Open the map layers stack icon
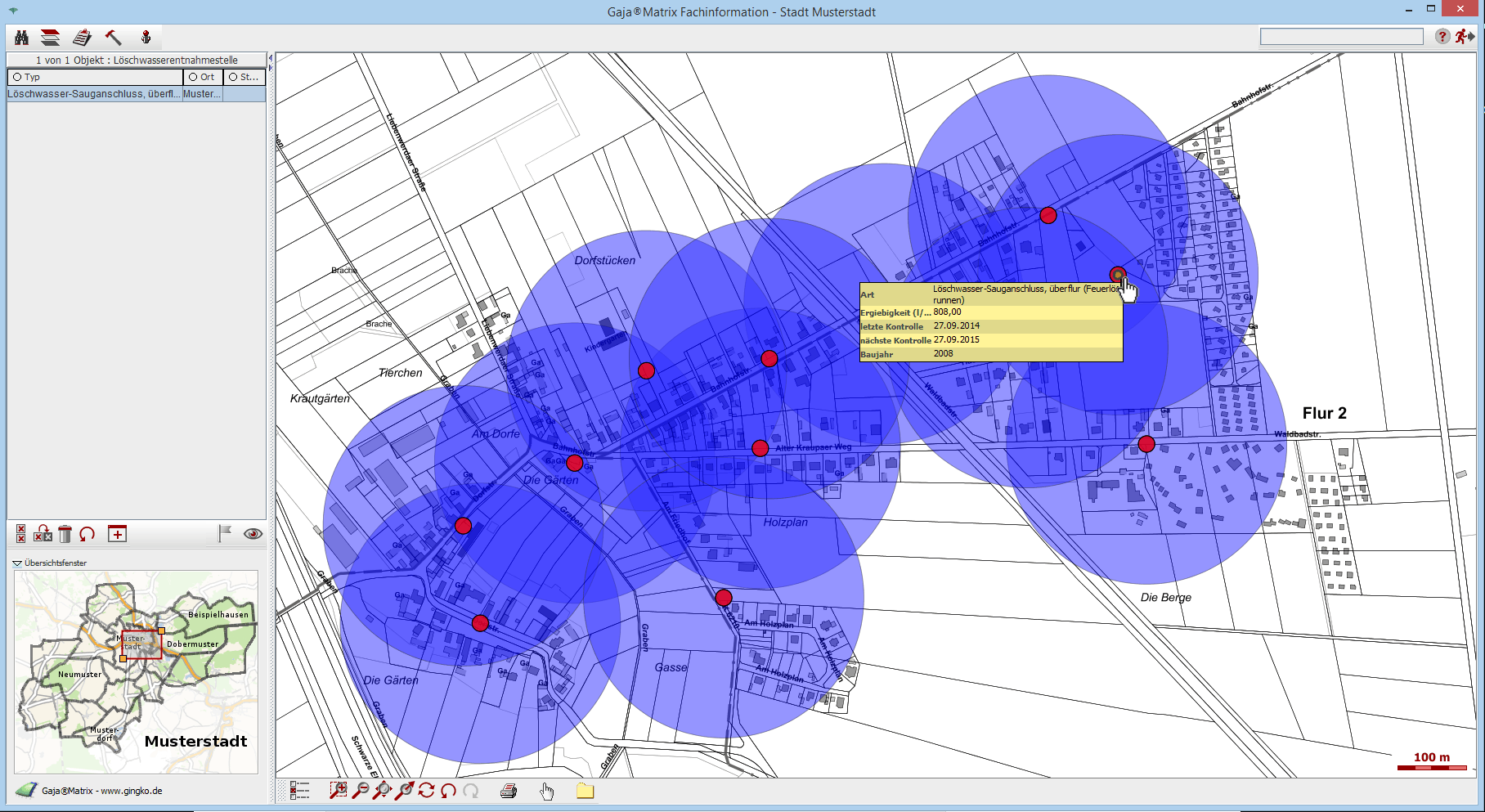The height and width of the screenshot is (812, 1485). pyautogui.click(x=51, y=38)
